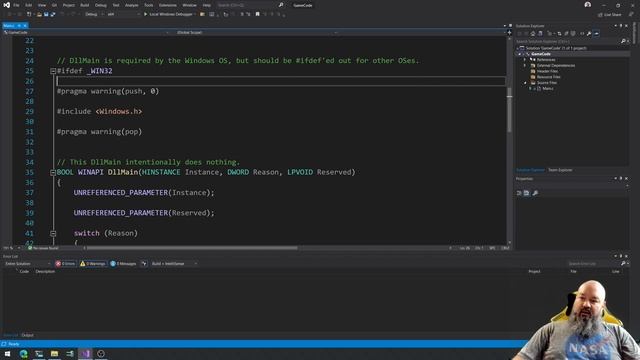
Task: Expand the References node
Action: click(x=525, y=60)
